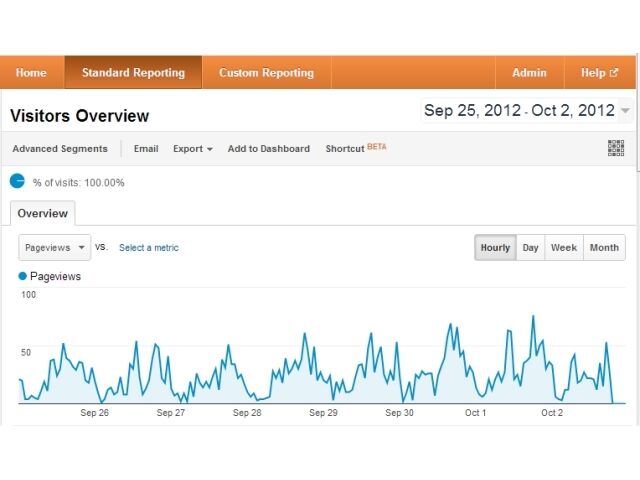Click the blue visits pie chart icon
The height and width of the screenshot is (480, 640).
click(17, 182)
